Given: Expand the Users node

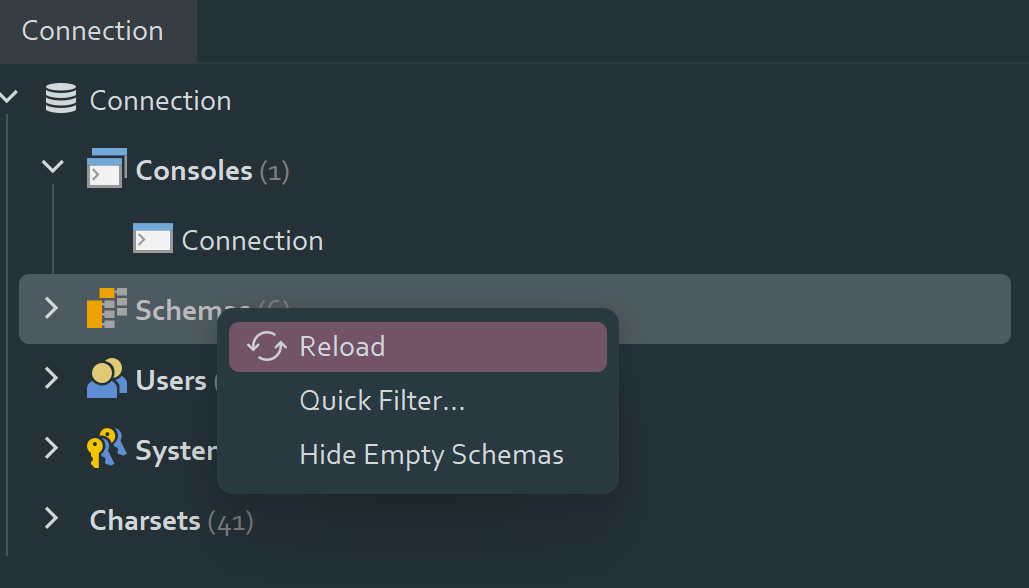Looking at the screenshot, I should point(52,378).
